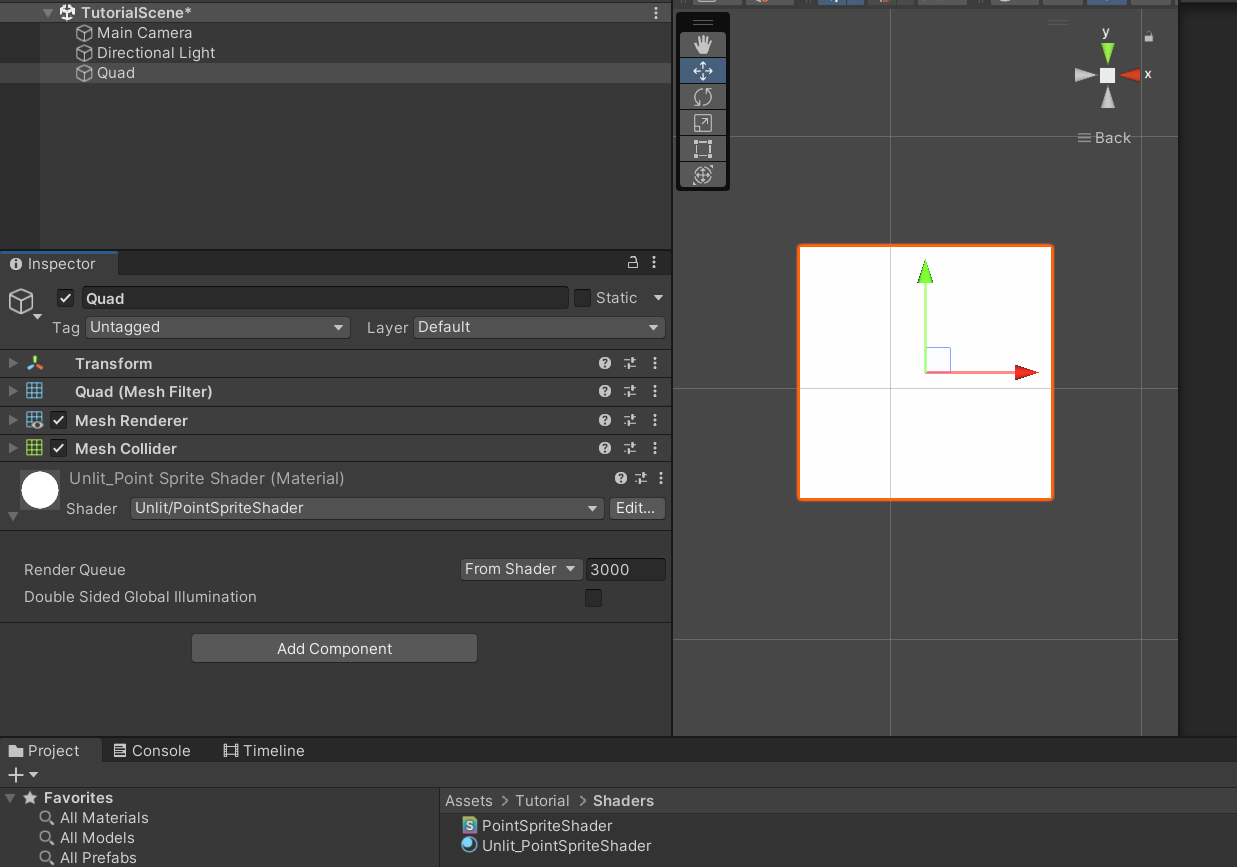Image resolution: width=1237 pixels, height=867 pixels.
Task: Switch to the Timeline tab
Action: pyautogui.click(x=264, y=750)
